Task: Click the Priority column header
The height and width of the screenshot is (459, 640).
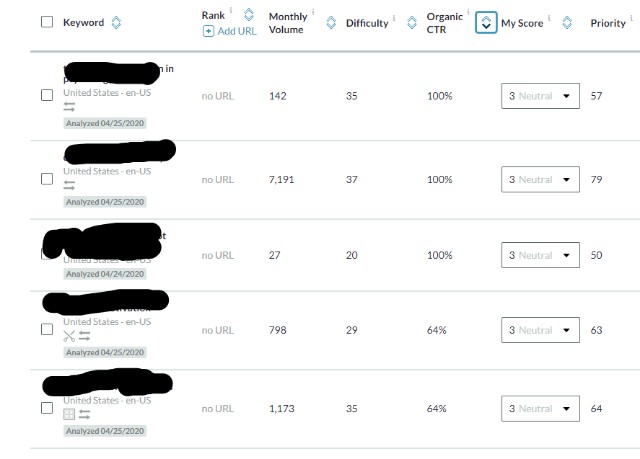Action: 608,23
